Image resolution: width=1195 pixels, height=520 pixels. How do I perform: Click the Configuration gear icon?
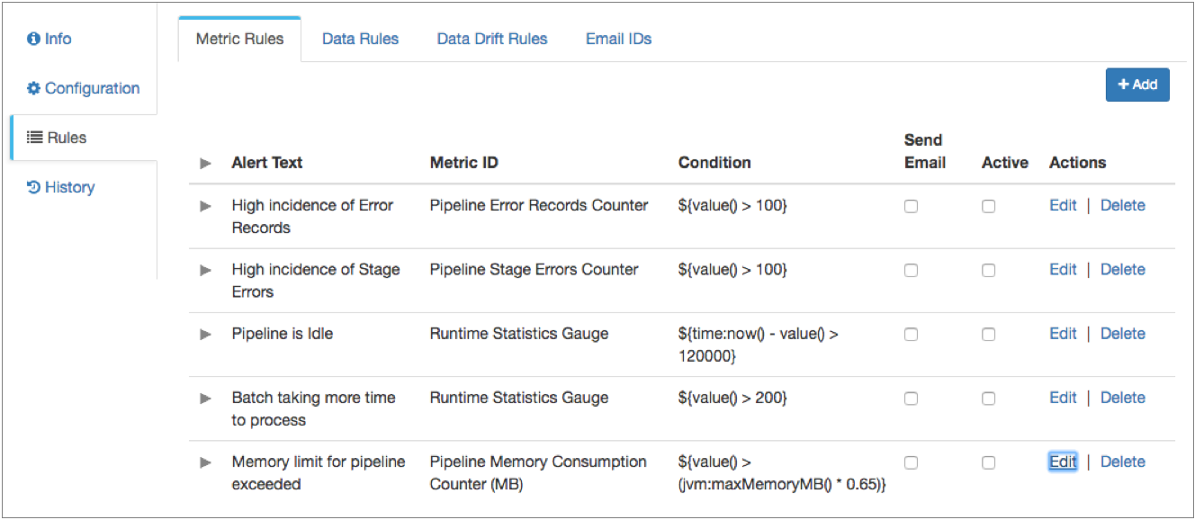point(34,89)
